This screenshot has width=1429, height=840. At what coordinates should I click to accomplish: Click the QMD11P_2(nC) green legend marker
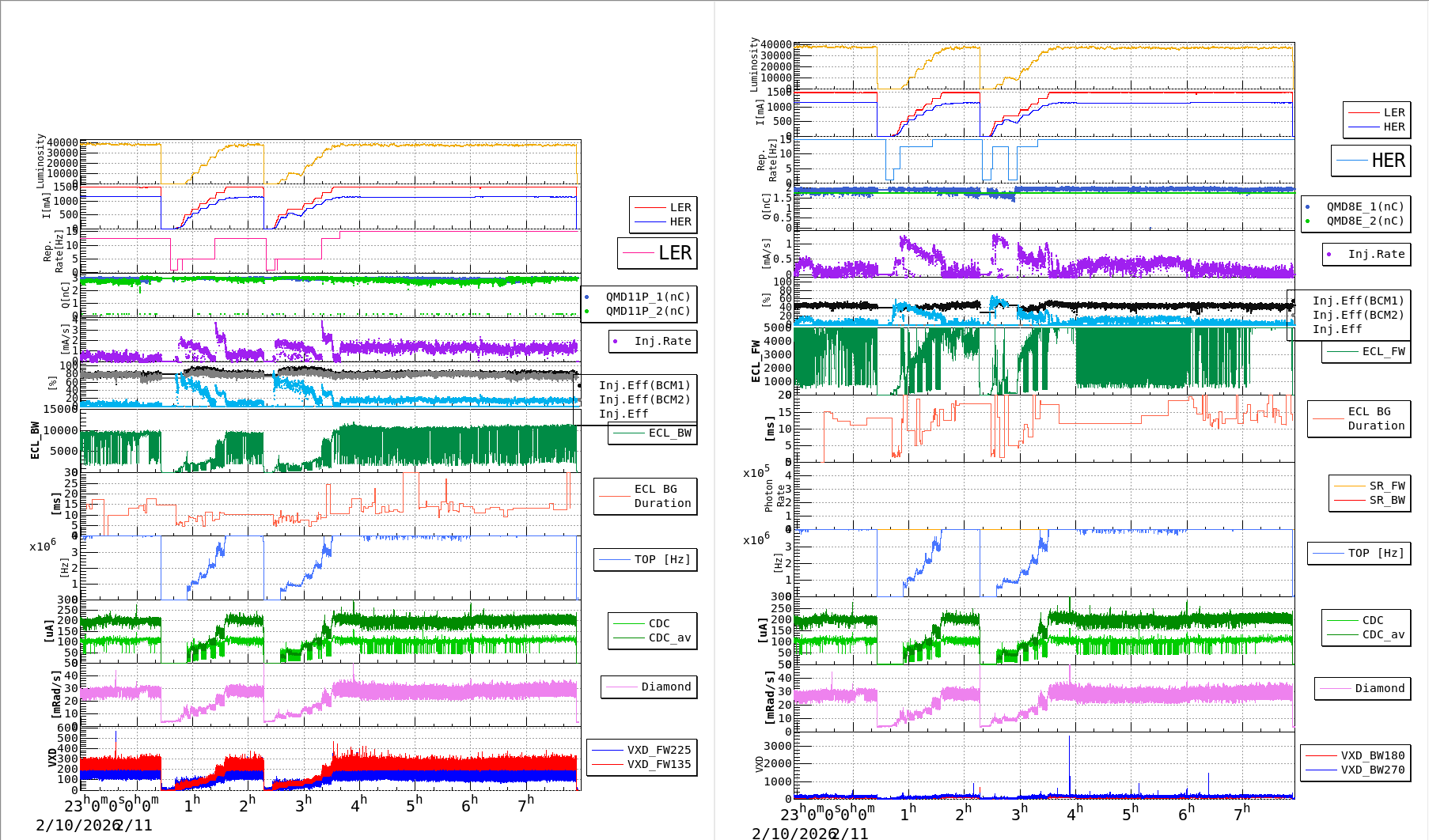pyautogui.click(x=586, y=312)
